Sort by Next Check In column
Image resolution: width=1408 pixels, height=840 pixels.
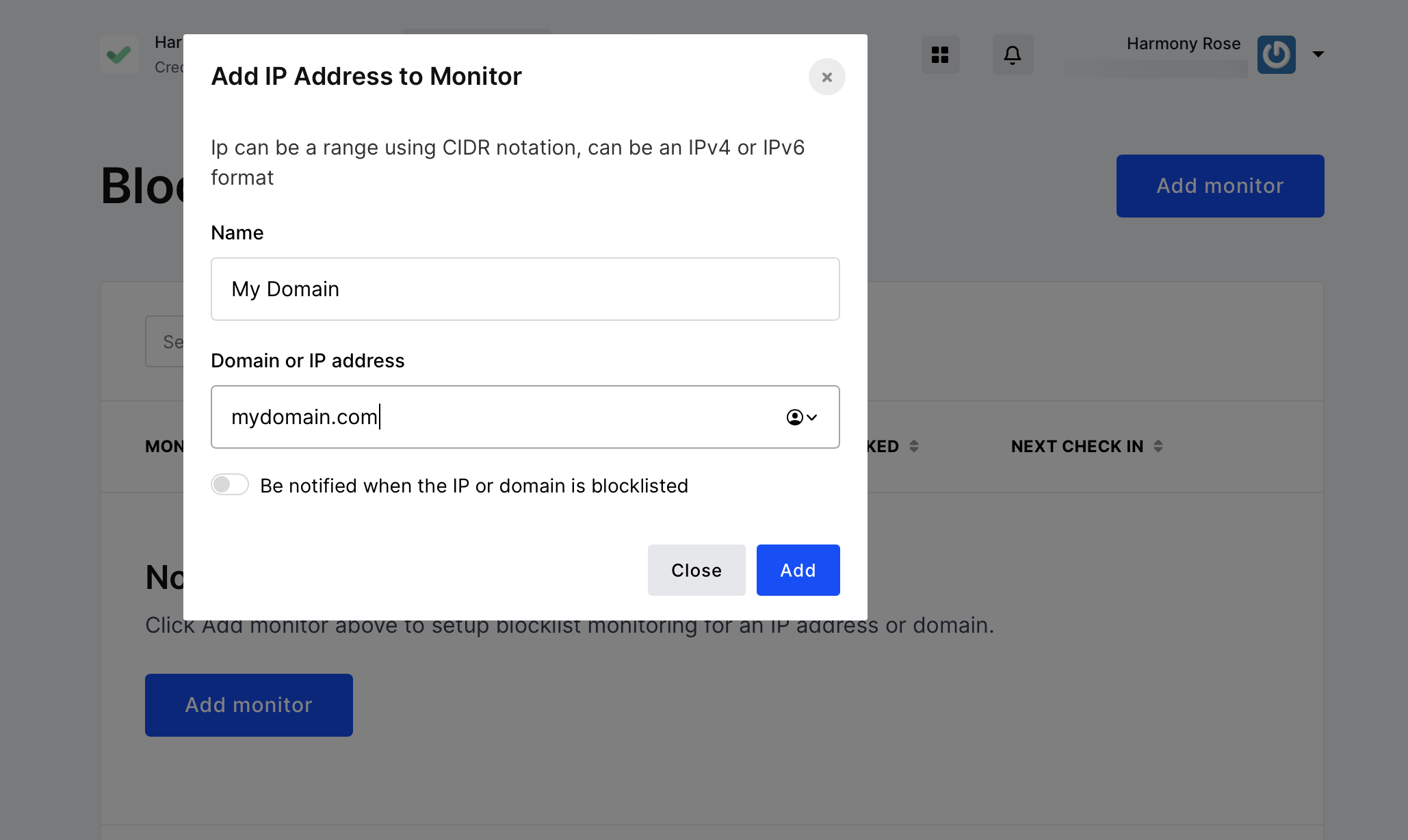(x=1158, y=446)
